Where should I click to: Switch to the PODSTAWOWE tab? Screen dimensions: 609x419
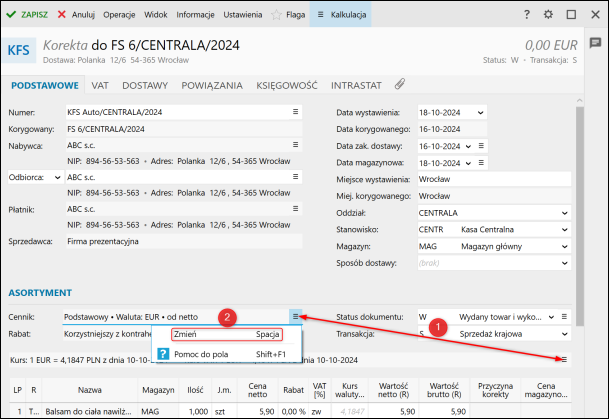click(45, 85)
